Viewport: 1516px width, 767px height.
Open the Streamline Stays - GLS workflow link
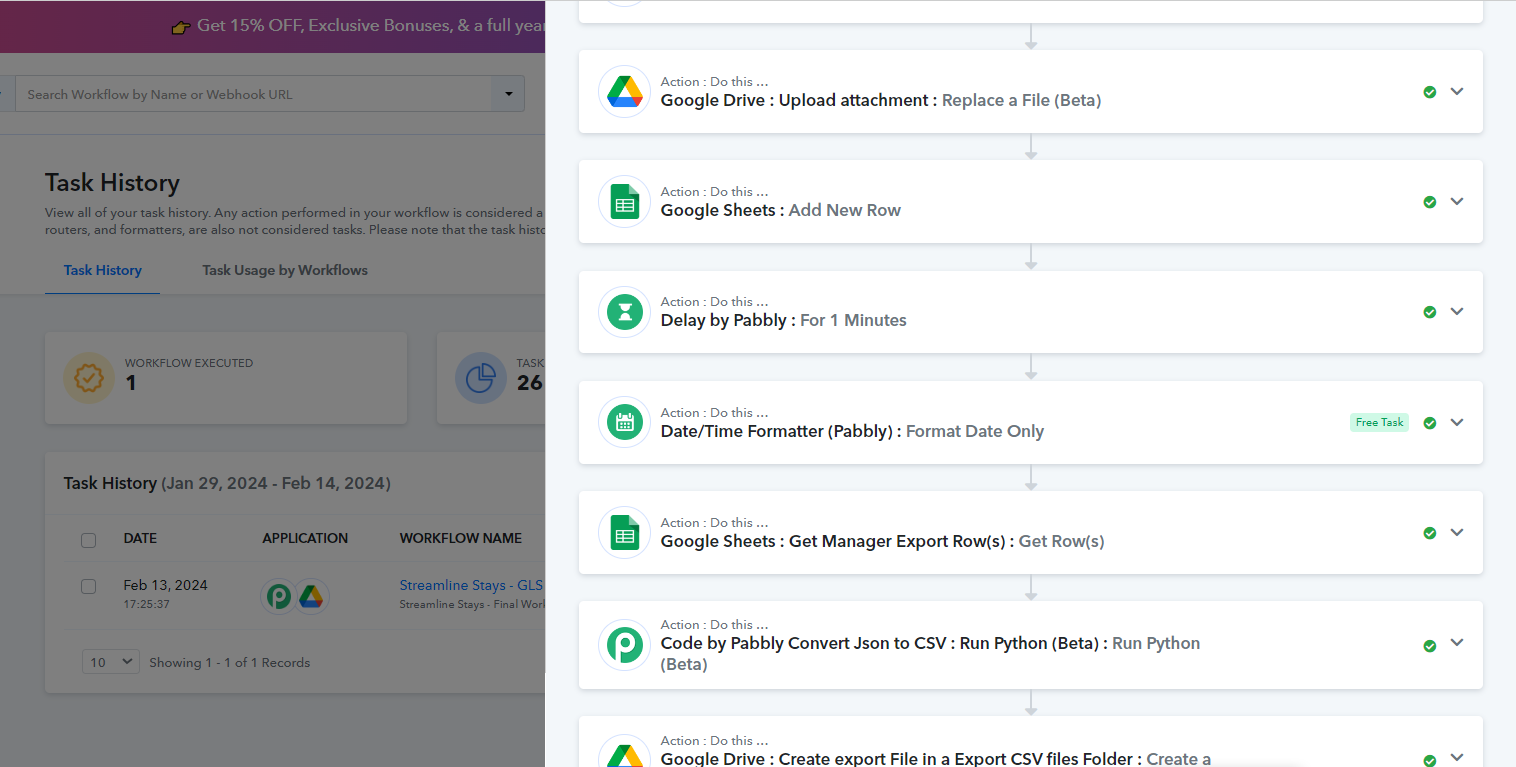(471, 585)
